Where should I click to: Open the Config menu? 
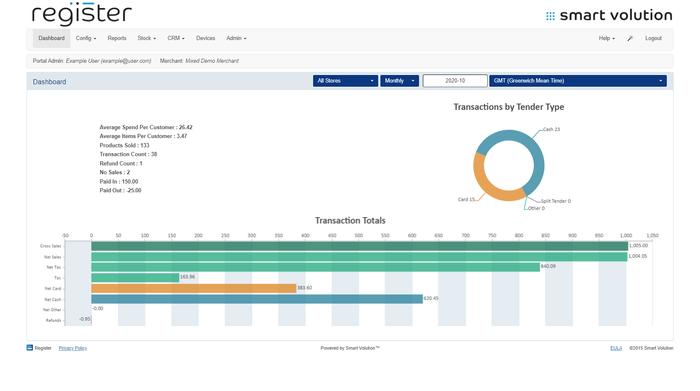[86, 38]
